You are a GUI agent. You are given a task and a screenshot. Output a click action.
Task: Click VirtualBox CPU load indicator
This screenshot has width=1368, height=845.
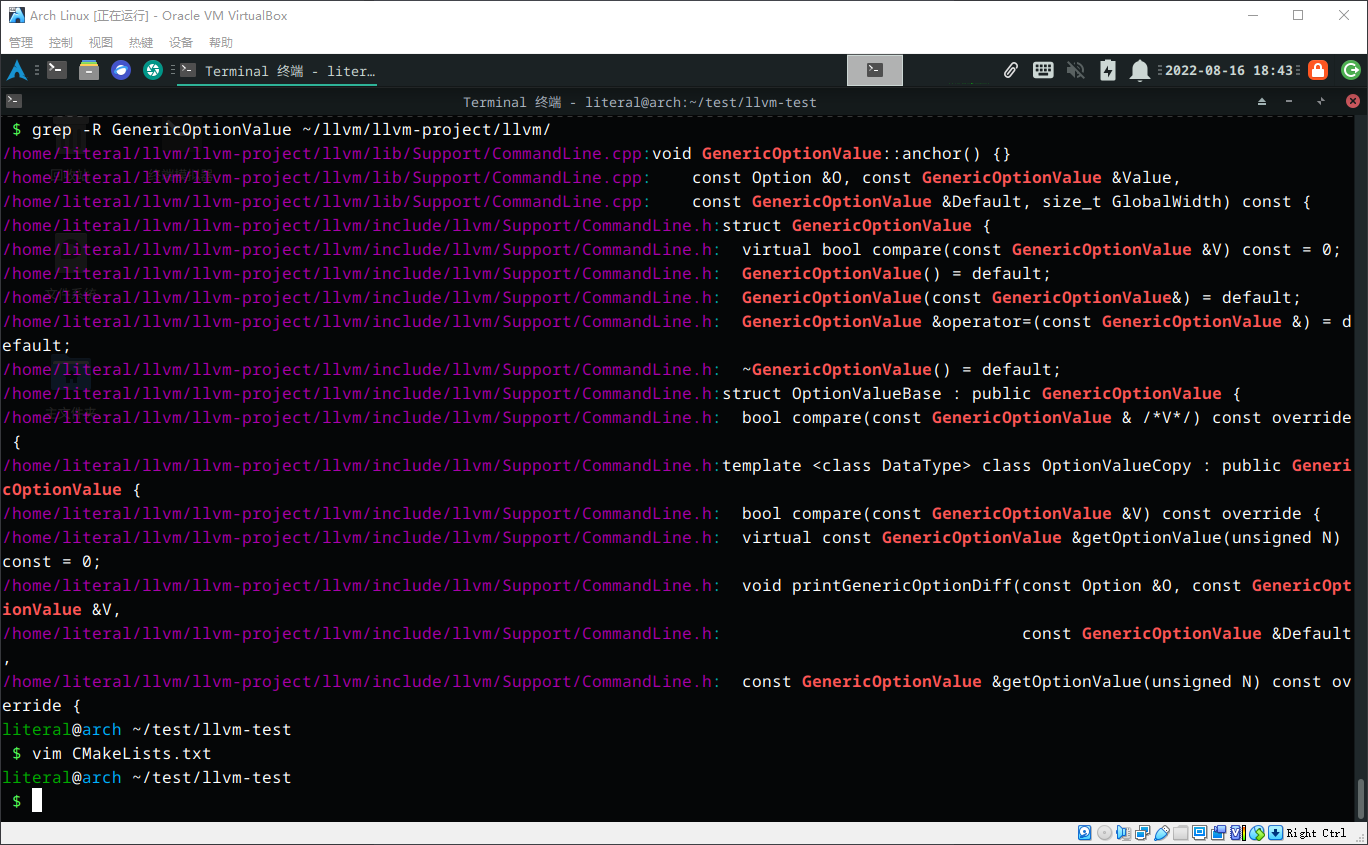coord(1237,833)
